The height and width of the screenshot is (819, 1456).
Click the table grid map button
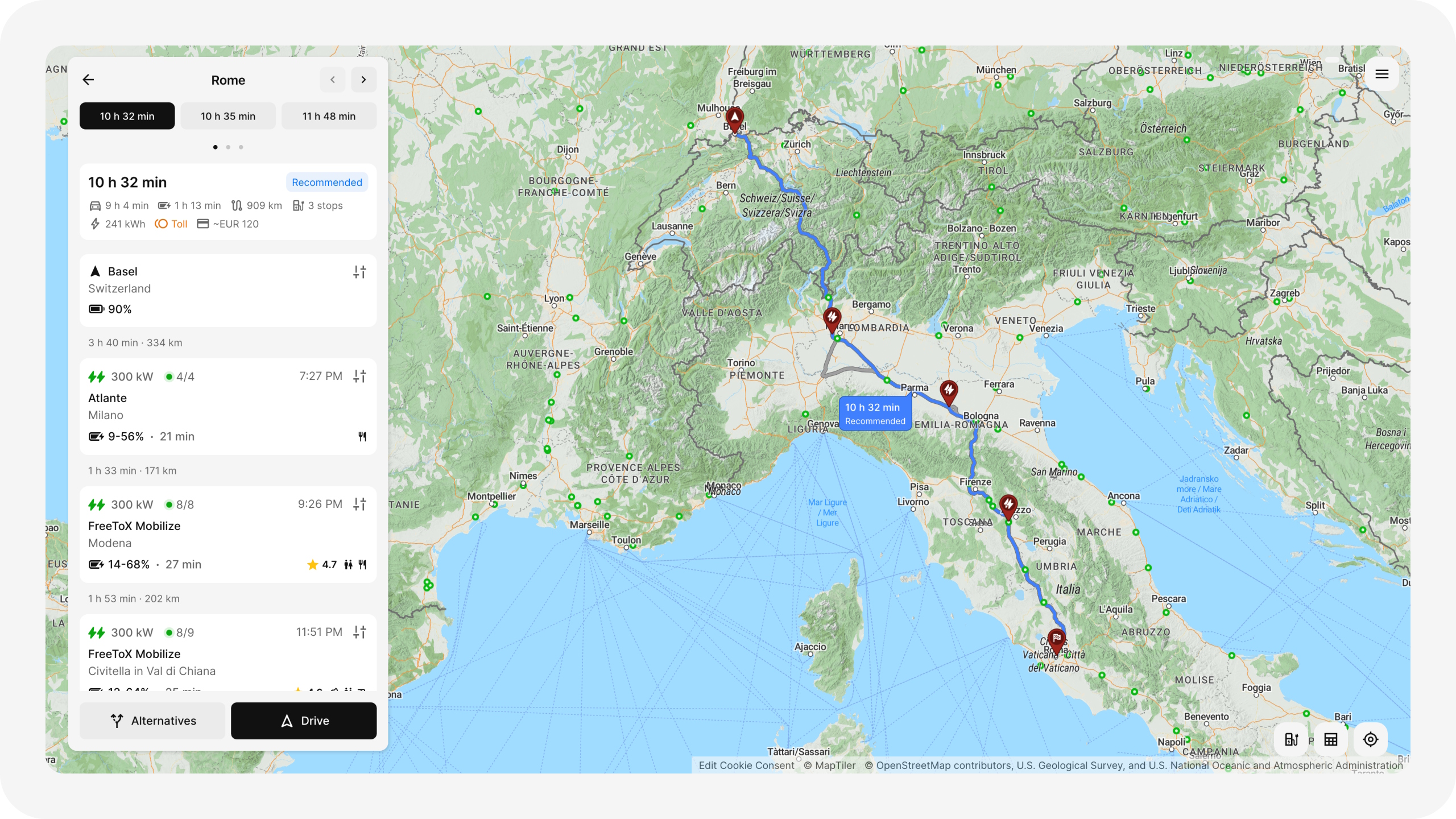pyautogui.click(x=1331, y=739)
